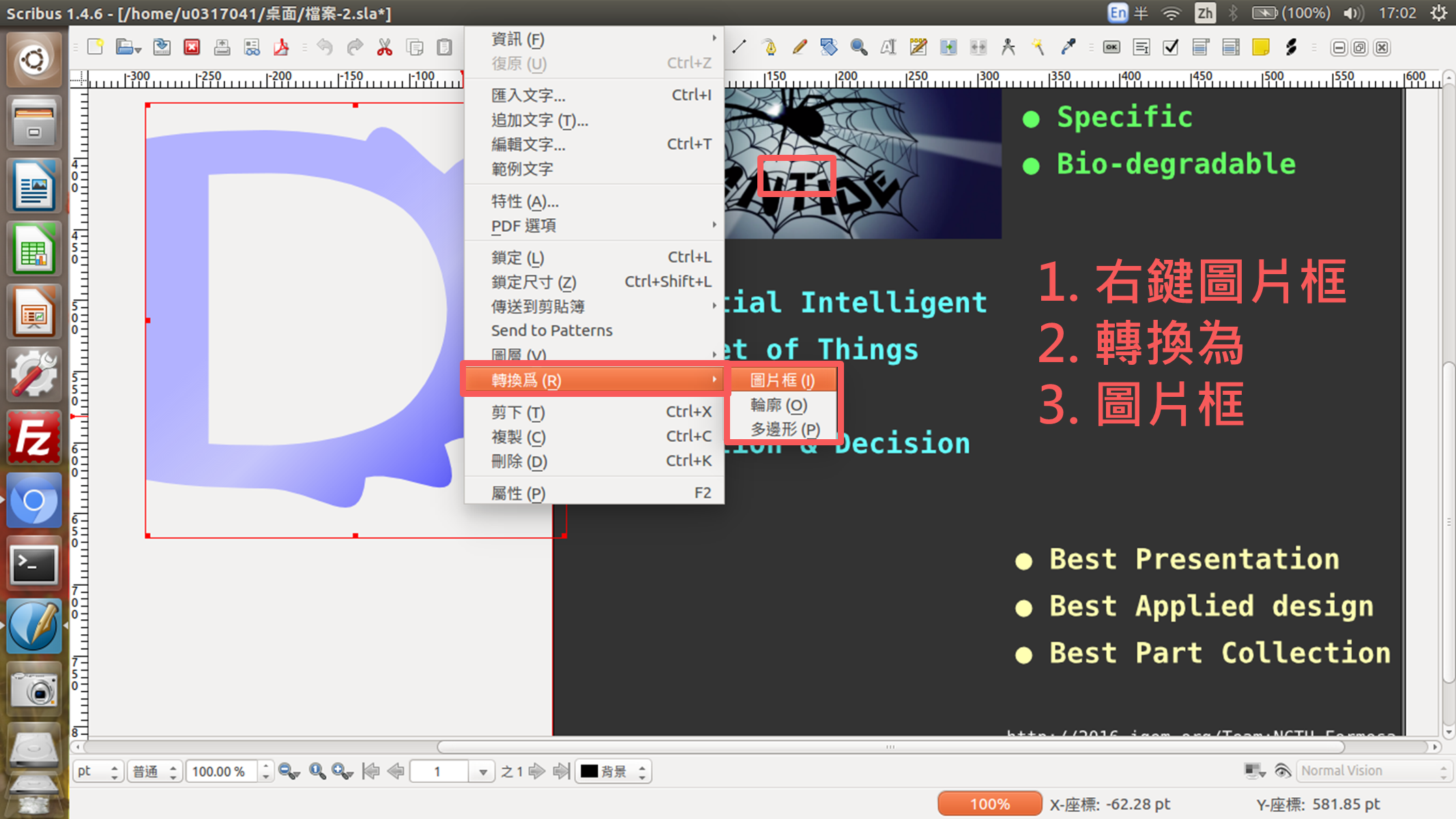Select Link text frames tool
This screenshot has width=1456, height=819.
(948, 47)
